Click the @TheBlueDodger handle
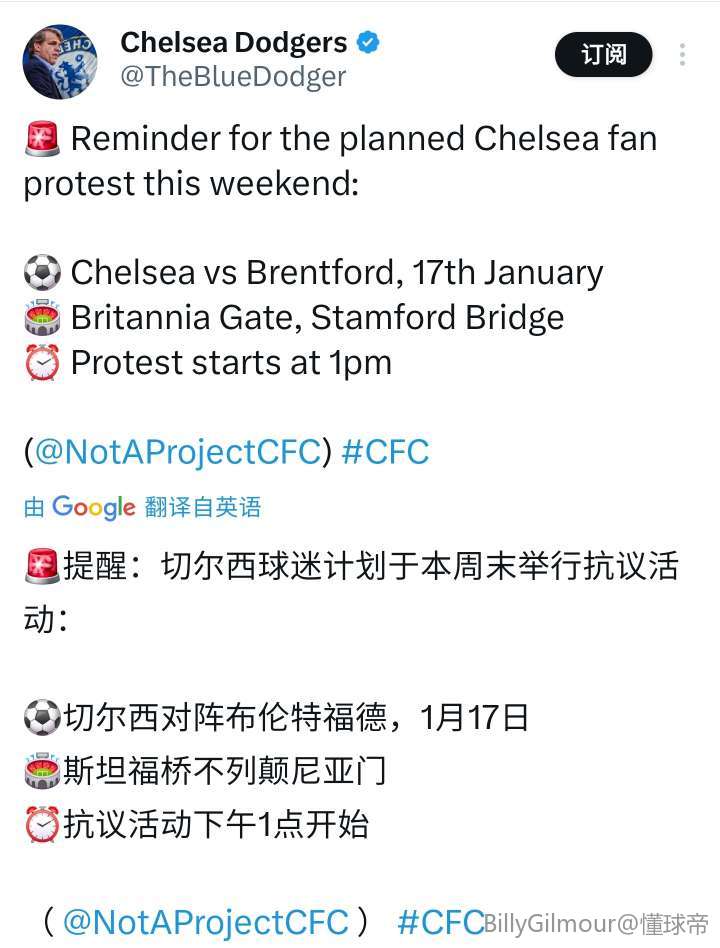Image resolution: width=720 pixels, height=948 pixels. pyautogui.click(x=233, y=77)
